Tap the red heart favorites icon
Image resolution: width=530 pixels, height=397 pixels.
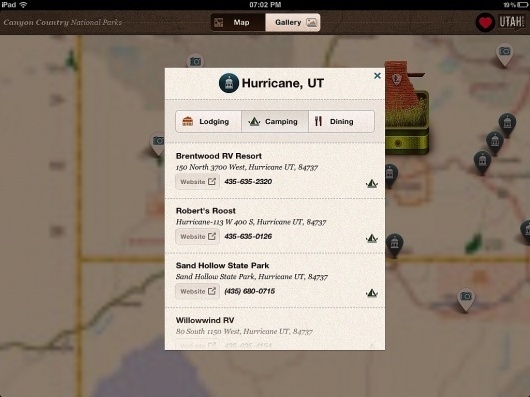[x=485, y=23]
